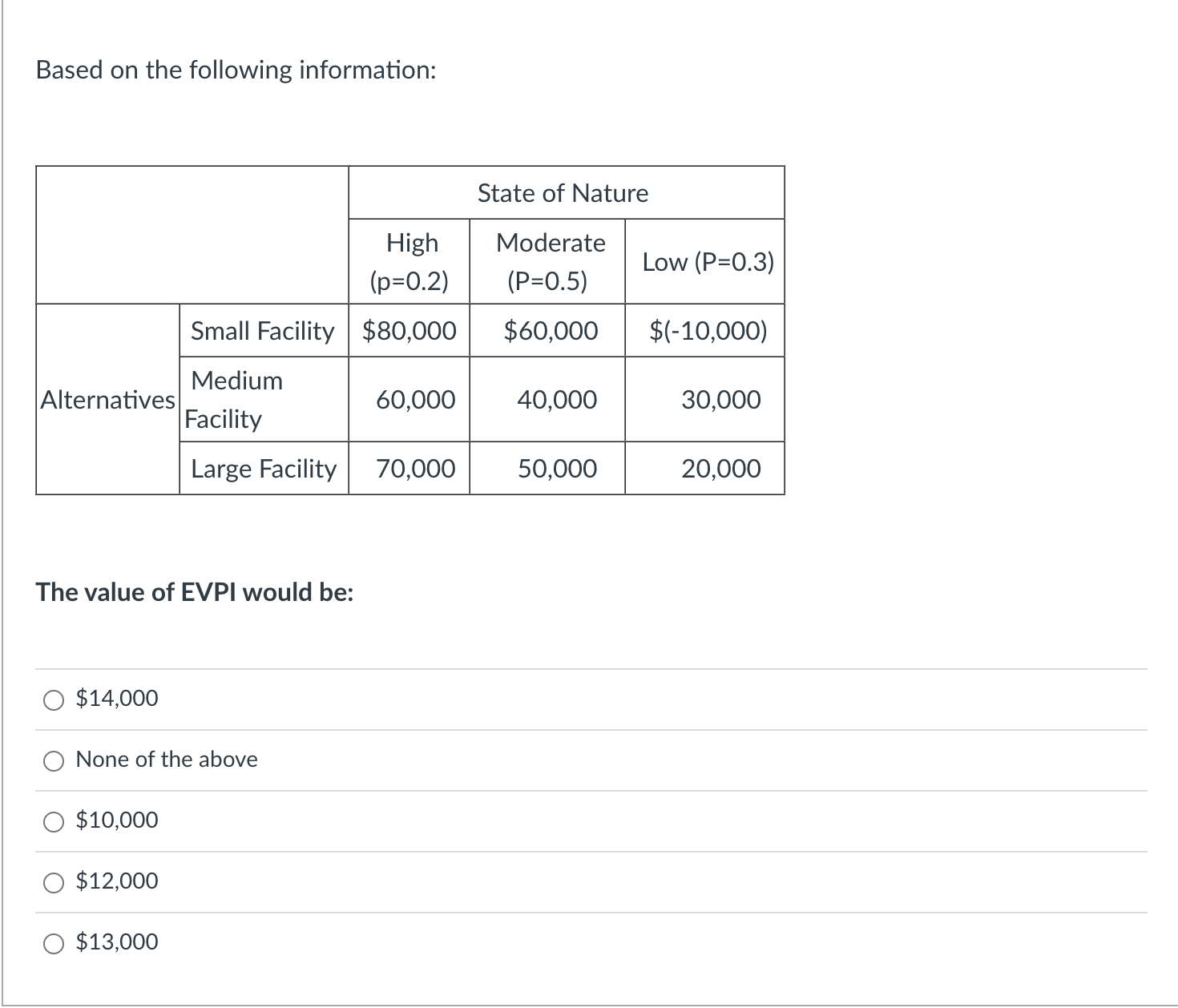Click the $12,000 answer text
The height and width of the screenshot is (1008, 1178).
click(117, 881)
